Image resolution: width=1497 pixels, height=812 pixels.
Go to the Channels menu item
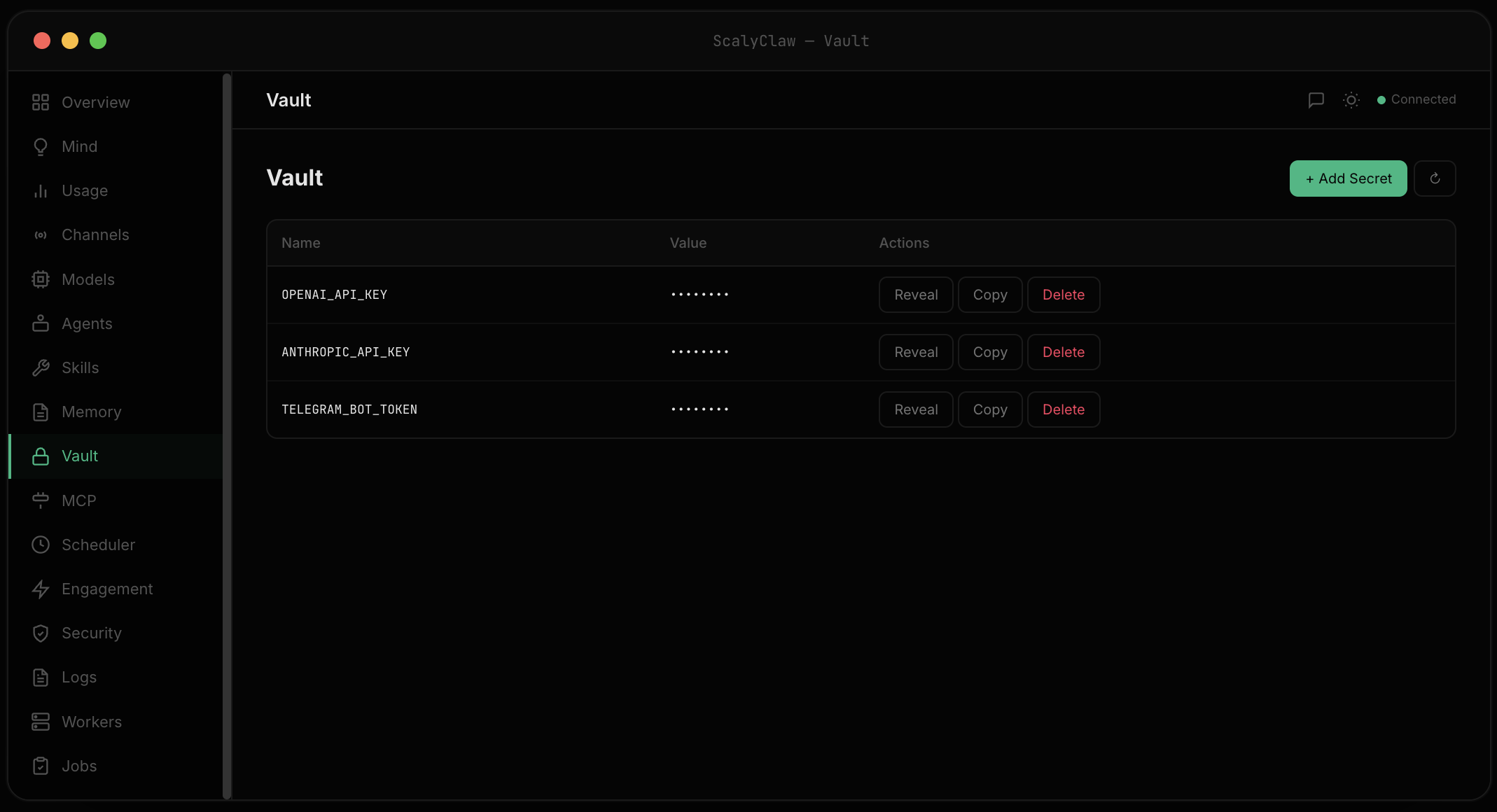pos(95,234)
